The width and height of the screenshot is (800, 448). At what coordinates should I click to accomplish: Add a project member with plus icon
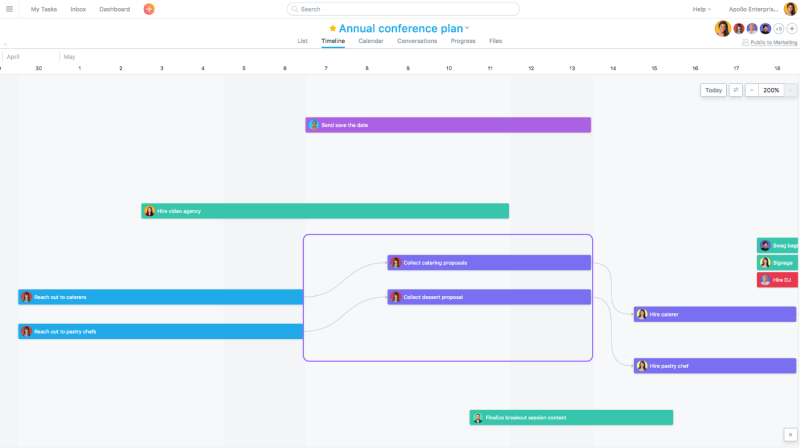(792, 29)
